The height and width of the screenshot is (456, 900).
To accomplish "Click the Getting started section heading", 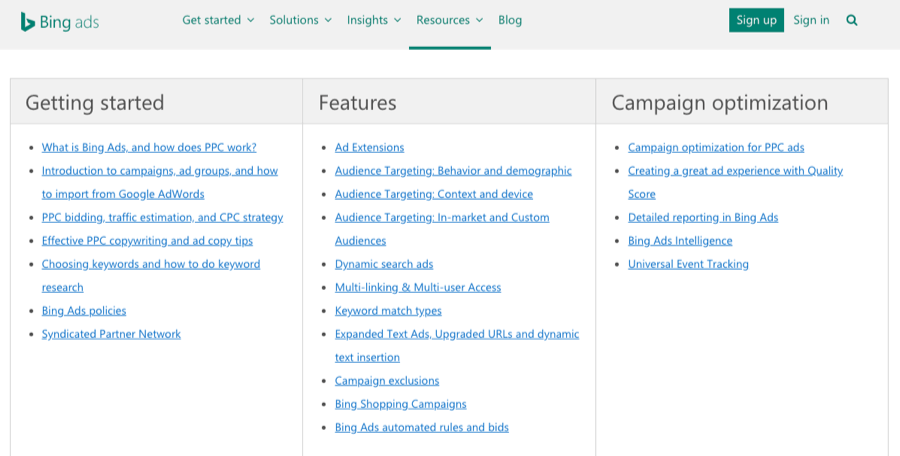I will point(95,102).
